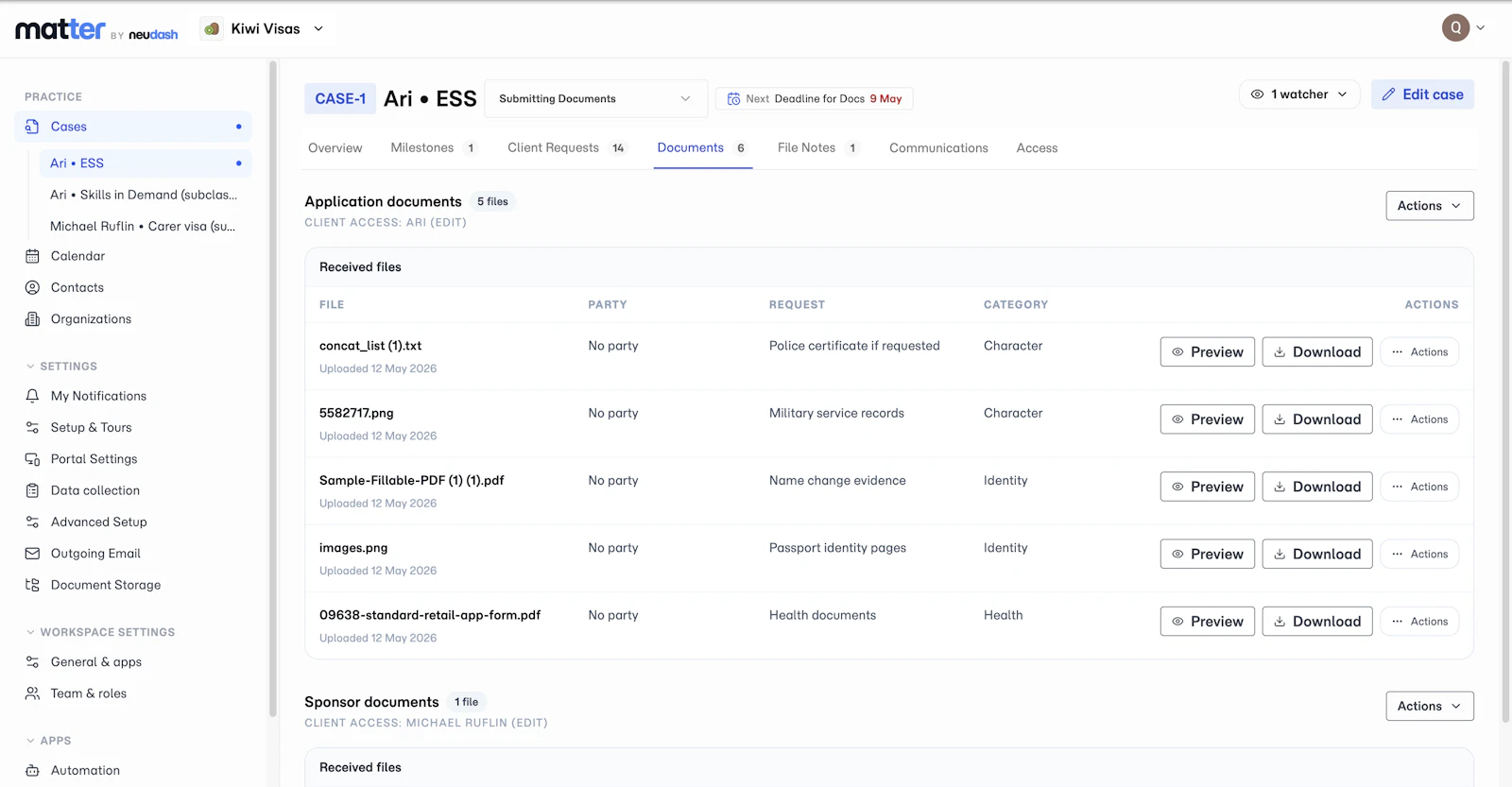
Task: Click the Document Storage icon
Action: coord(32,585)
